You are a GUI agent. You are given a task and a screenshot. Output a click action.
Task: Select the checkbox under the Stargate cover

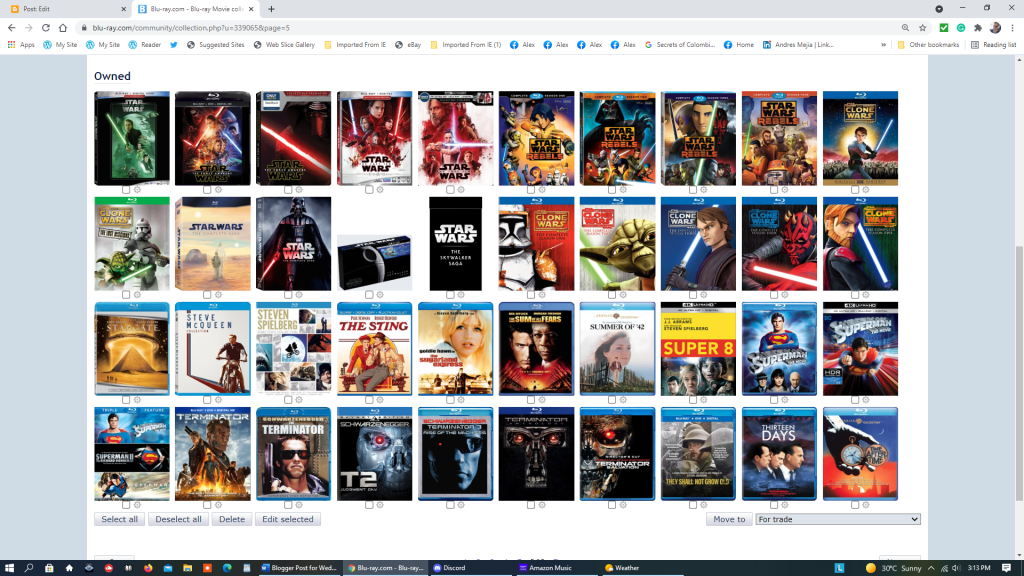126,400
